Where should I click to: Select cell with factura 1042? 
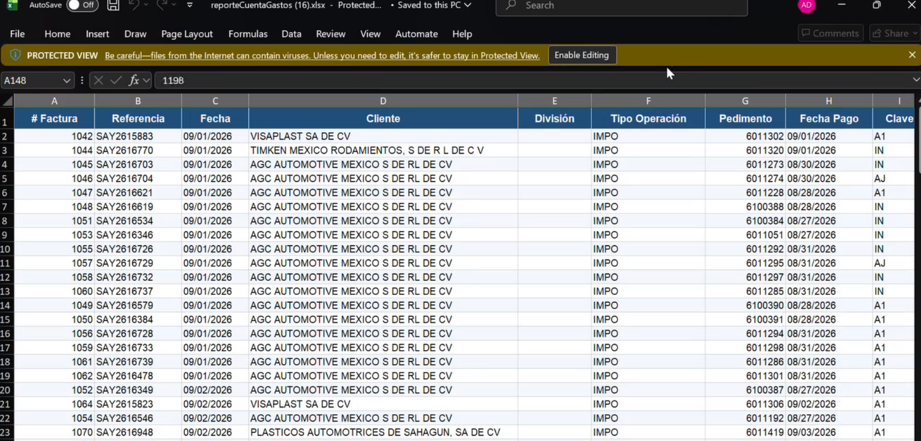point(54,136)
